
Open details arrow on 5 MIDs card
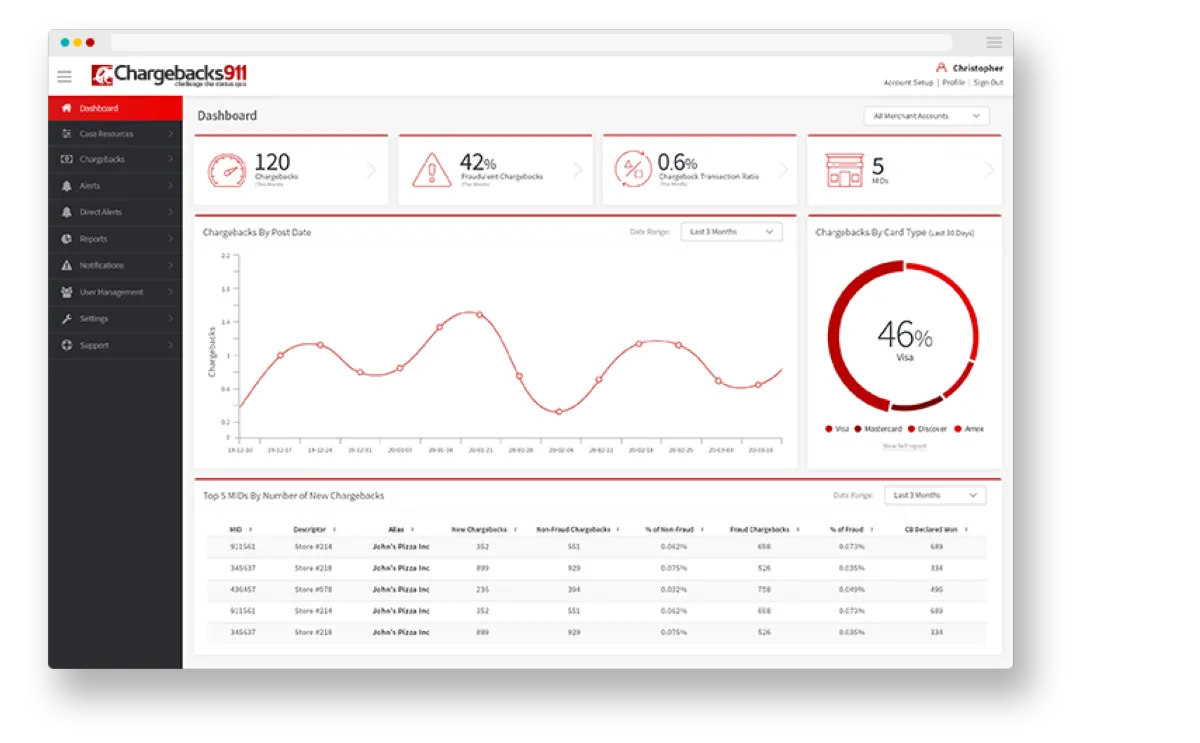click(x=989, y=170)
